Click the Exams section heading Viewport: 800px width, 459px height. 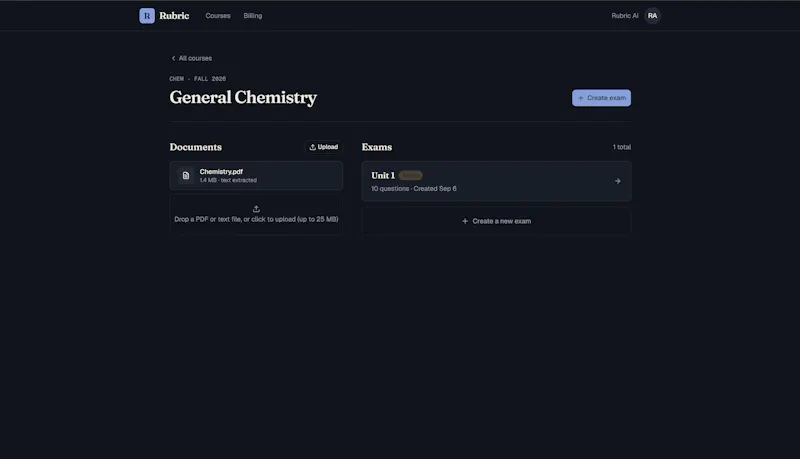(x=377, y=147)
